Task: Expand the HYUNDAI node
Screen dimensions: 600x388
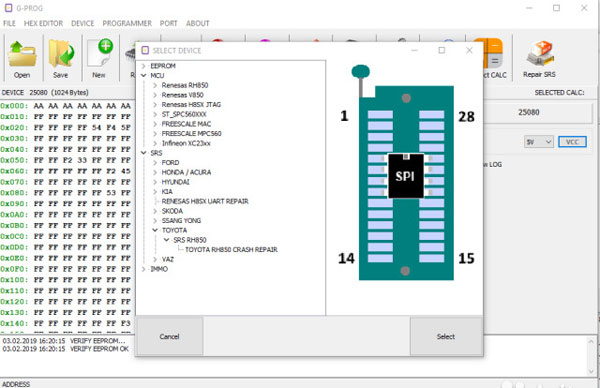Action: click(x=155, y=182)
